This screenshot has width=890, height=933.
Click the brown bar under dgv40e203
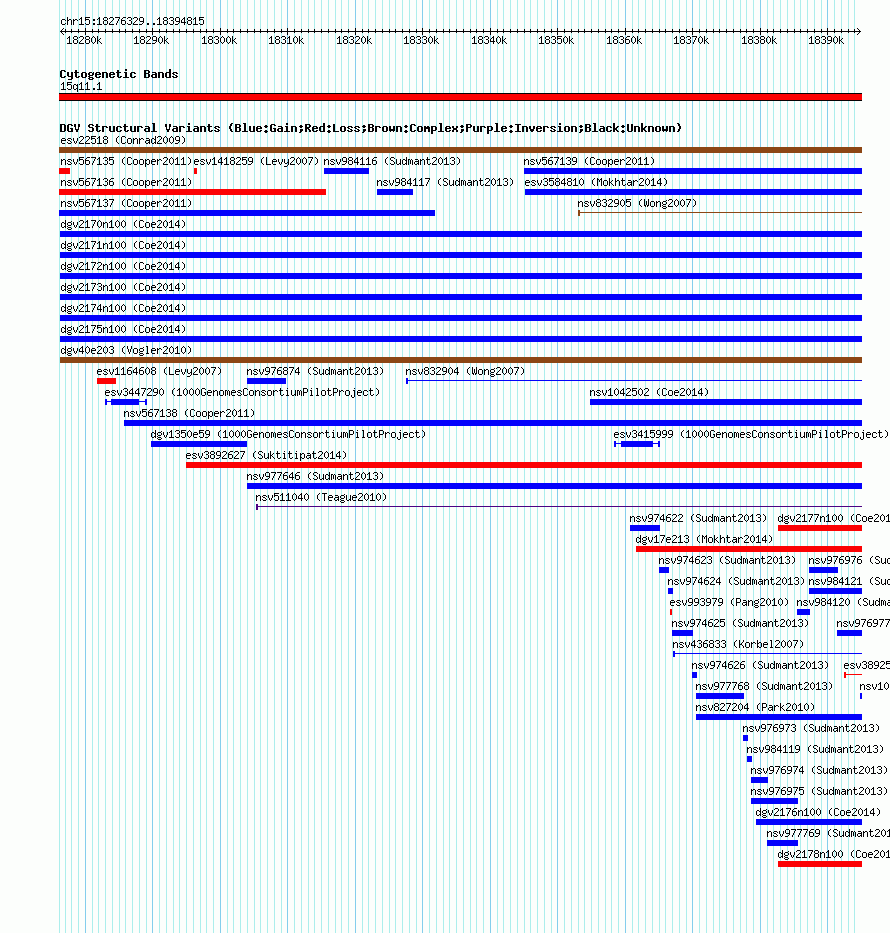point(460,360)
